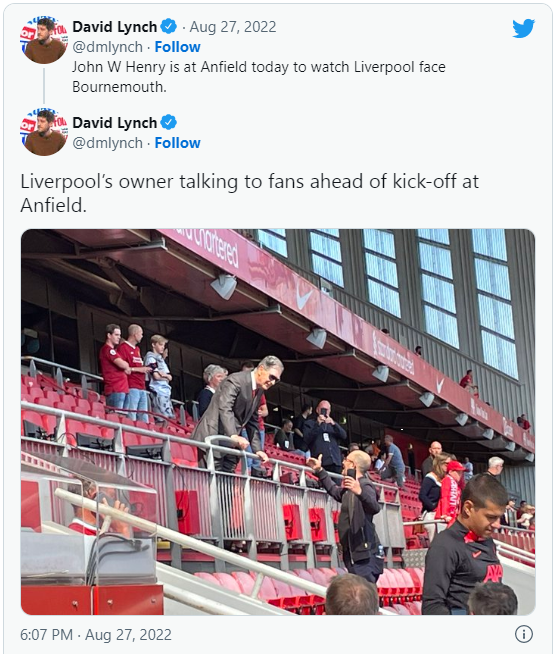Open the 6:07 PM · Aug 27, 2022 timestamp

click(x=96, y=634)
